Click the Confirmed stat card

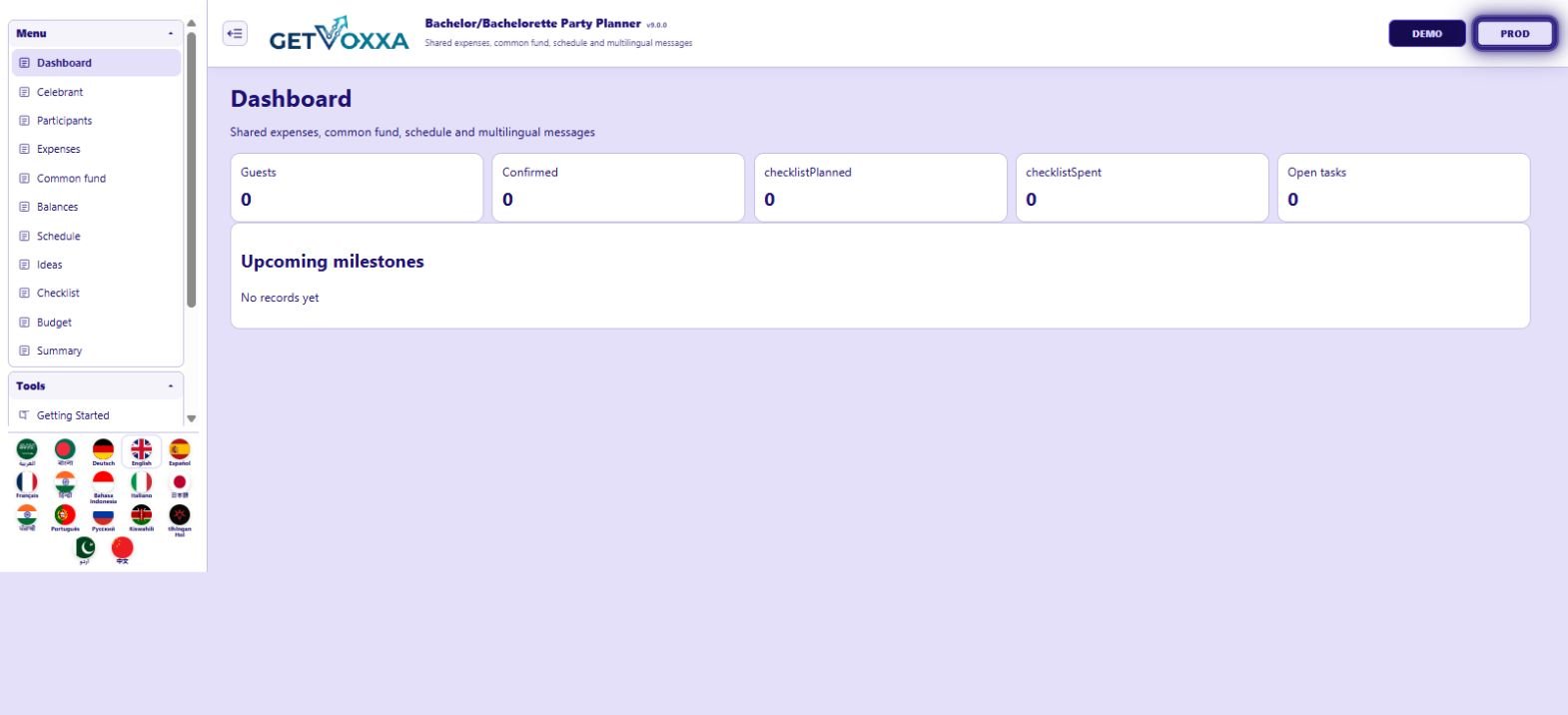(x=618, y=187)
